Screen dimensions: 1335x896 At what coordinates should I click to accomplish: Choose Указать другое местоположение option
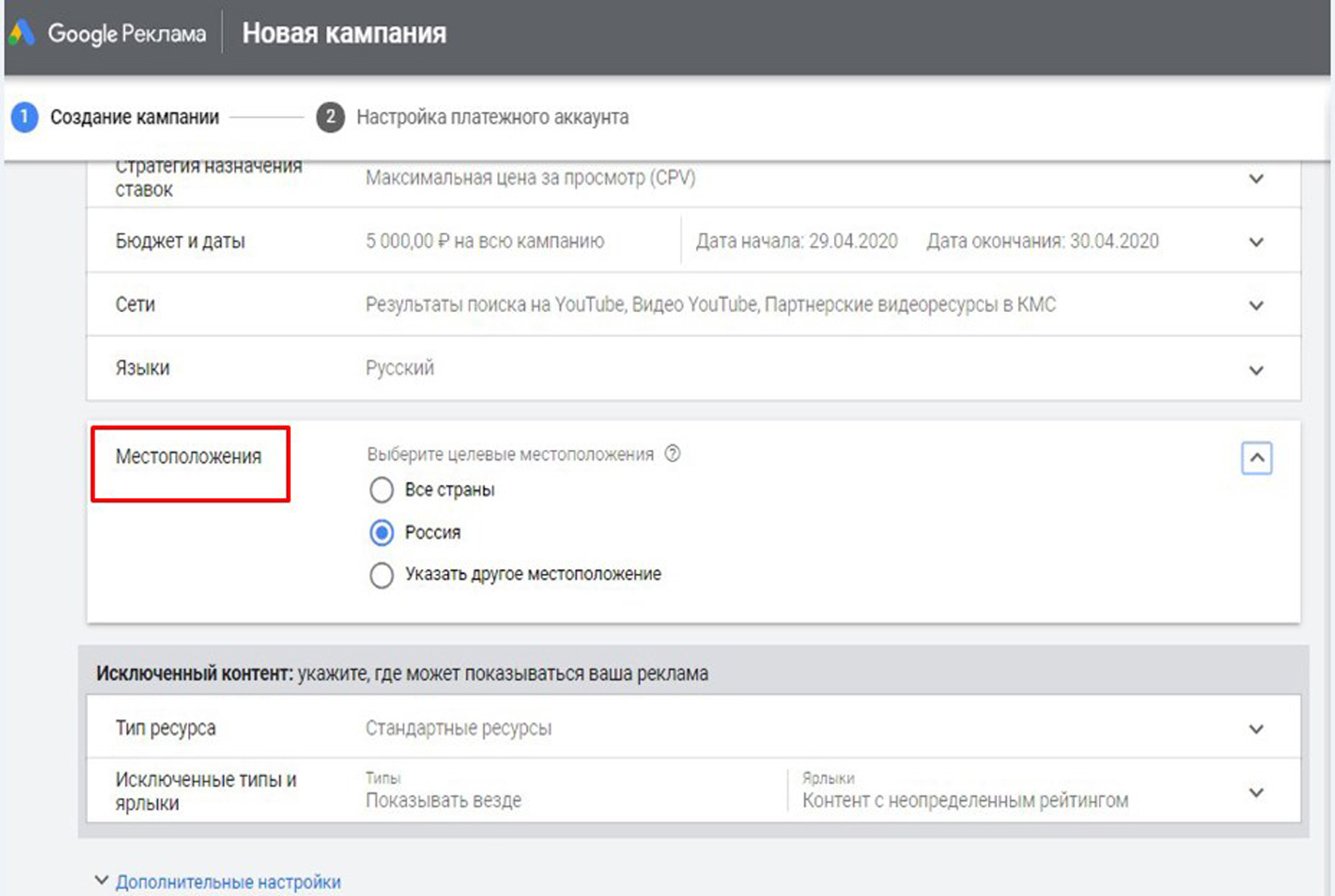[381, 575]
